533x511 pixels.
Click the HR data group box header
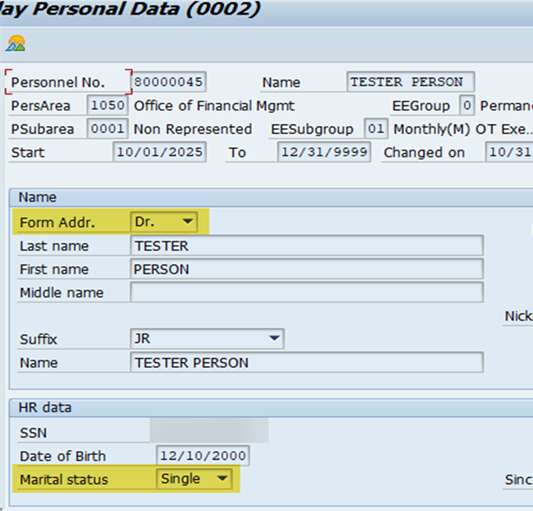(x=271, y=408)
